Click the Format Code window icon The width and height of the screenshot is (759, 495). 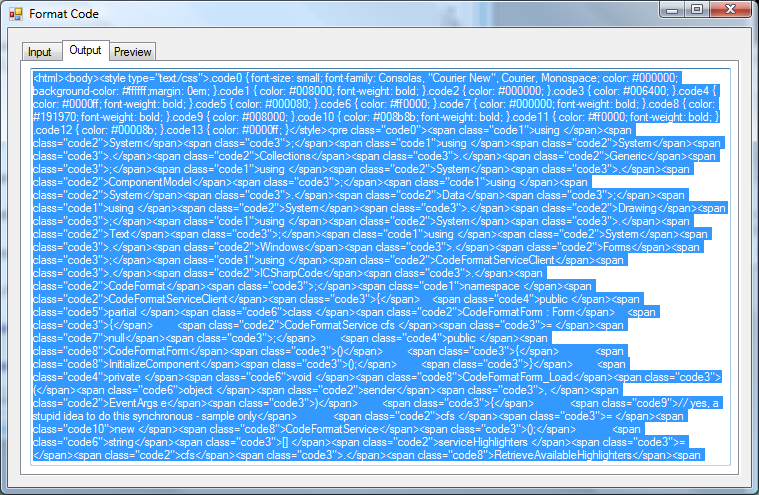(15, 15)
